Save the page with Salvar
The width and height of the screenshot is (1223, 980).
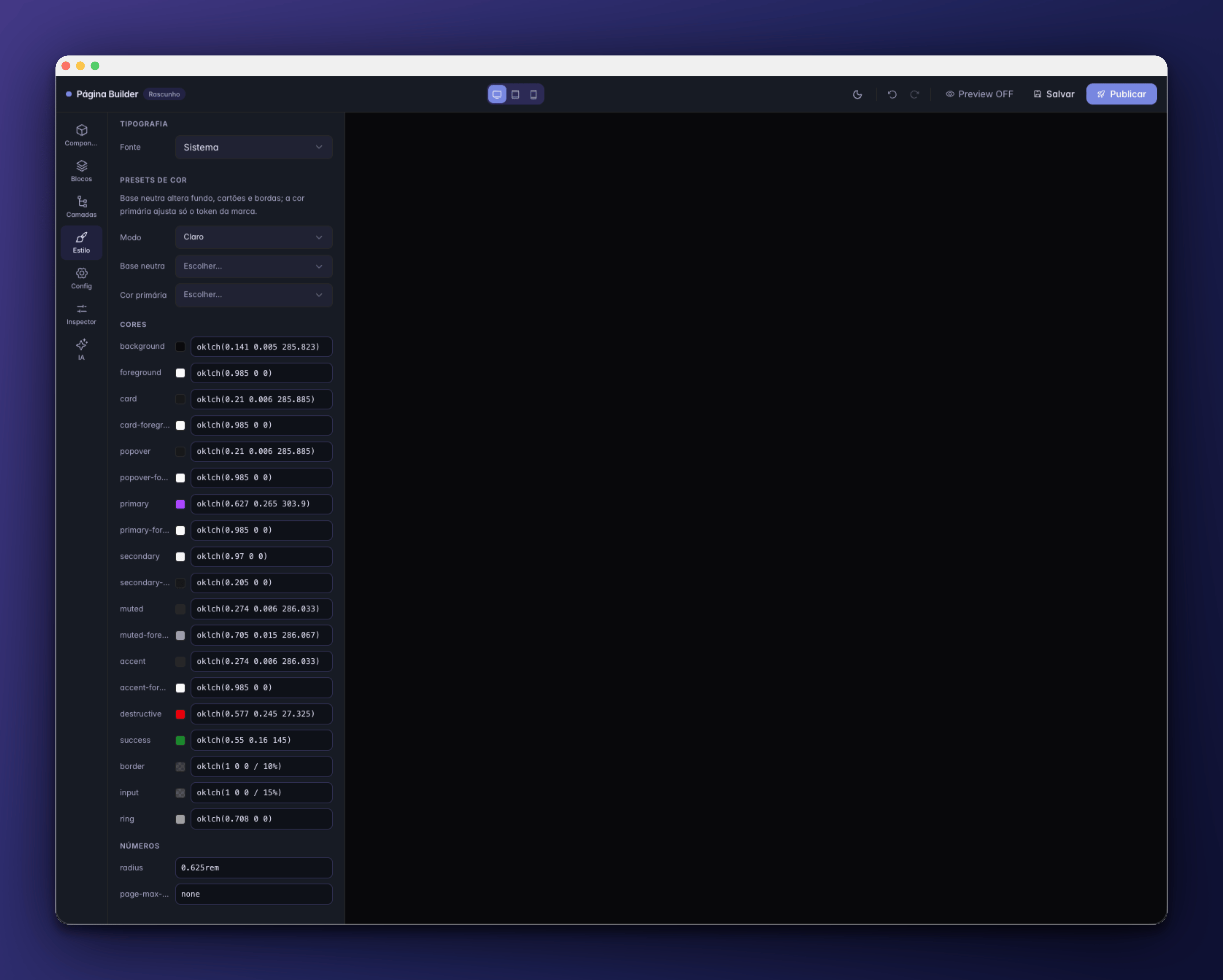1054,94
